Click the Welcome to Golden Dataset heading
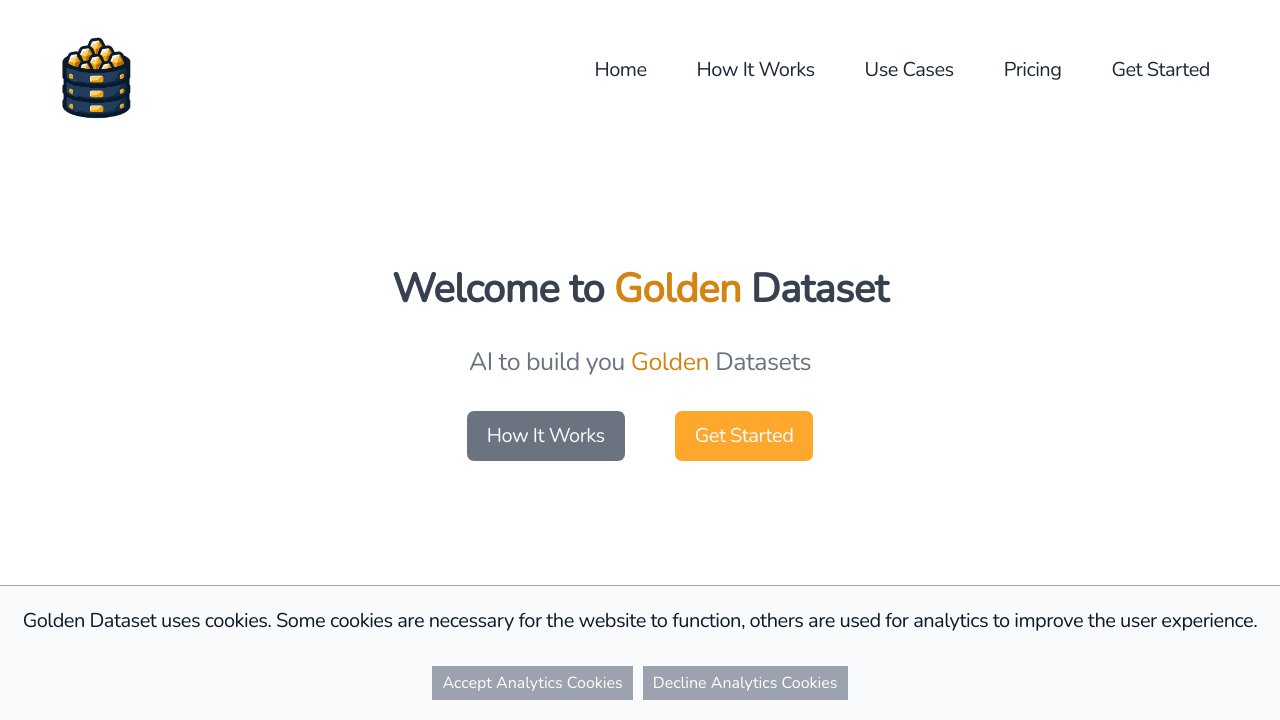 (x=640, y=289)
